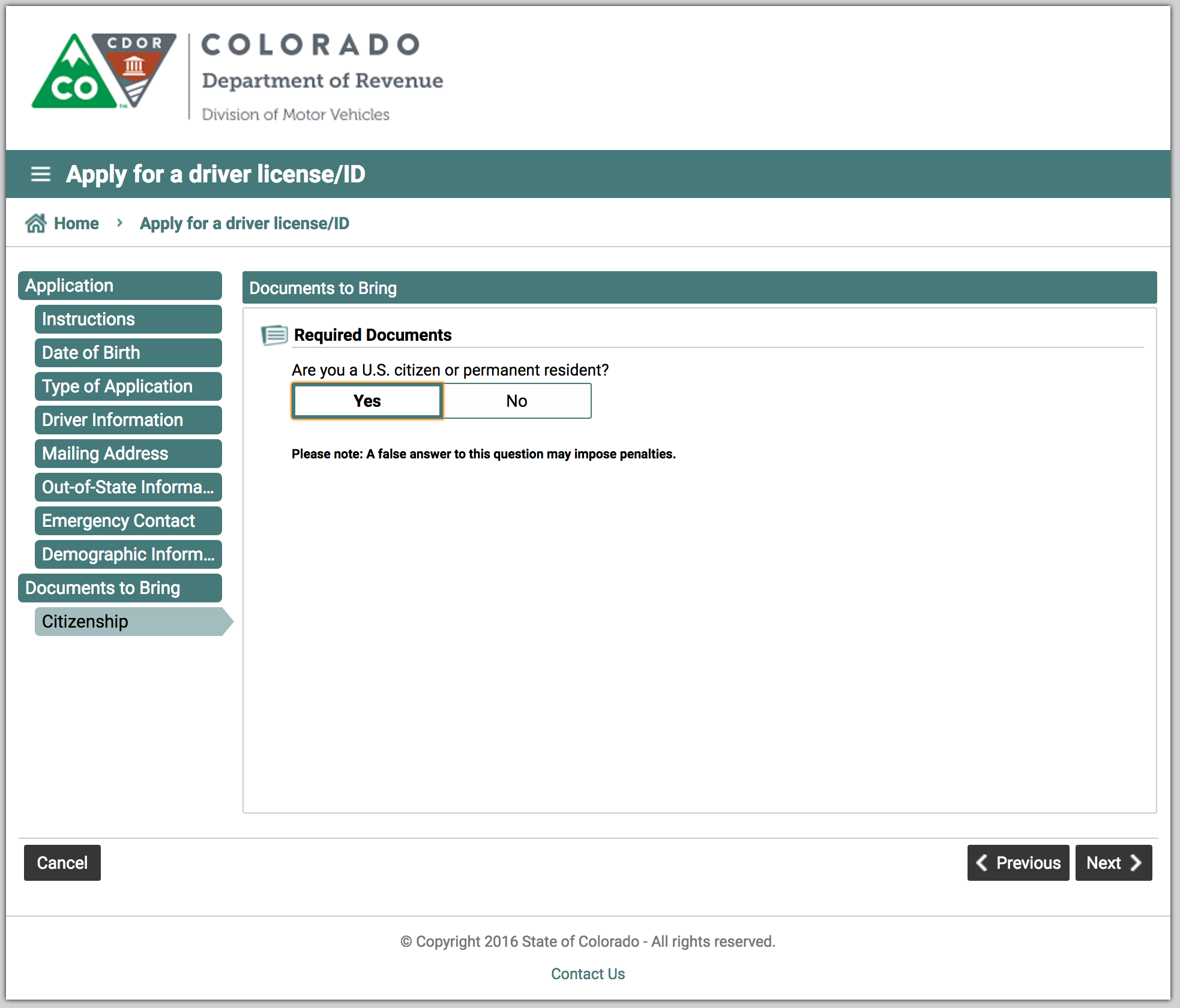Viewport: 1180px width, 1008px height.
Task: Select No for U.S. citizen question
Action: [x=517, y=400]
